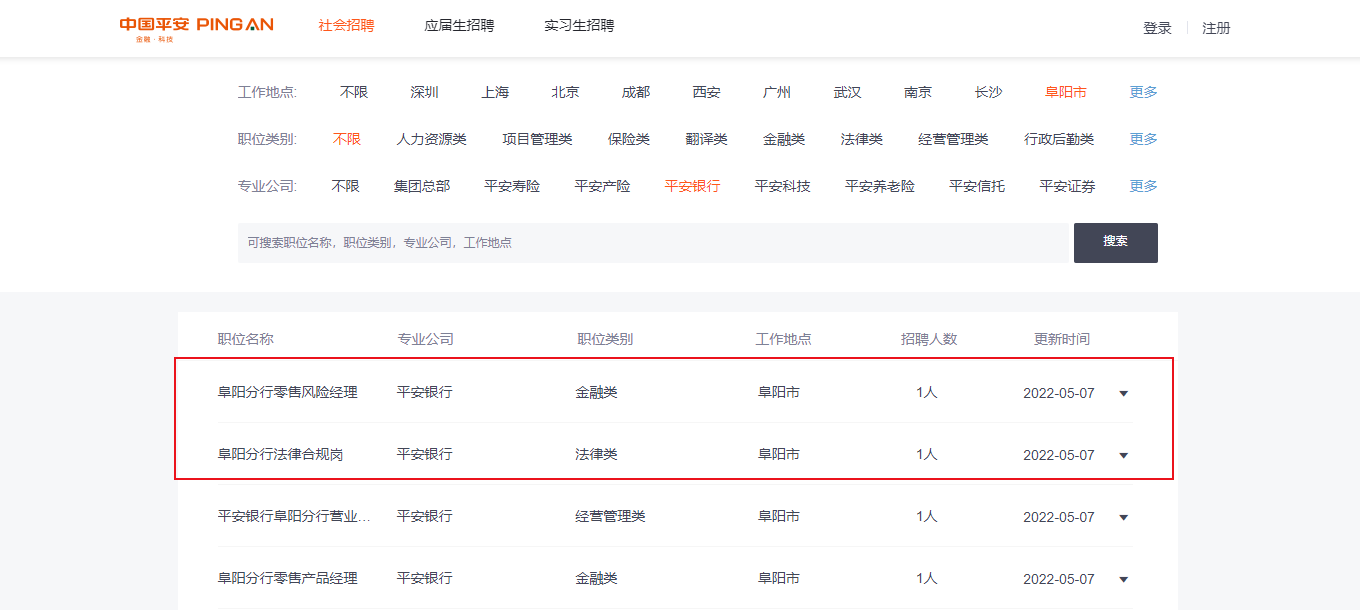Pick 金融类 in the category filter row

tap(784, 139)
